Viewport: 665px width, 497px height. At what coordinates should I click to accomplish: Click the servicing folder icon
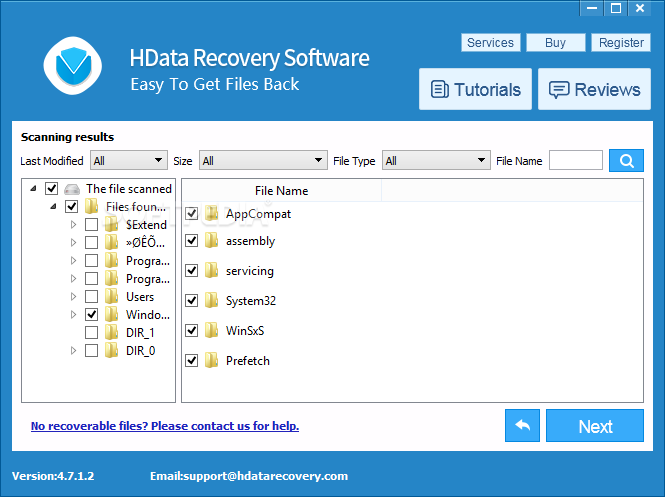(x=212, y=271)
